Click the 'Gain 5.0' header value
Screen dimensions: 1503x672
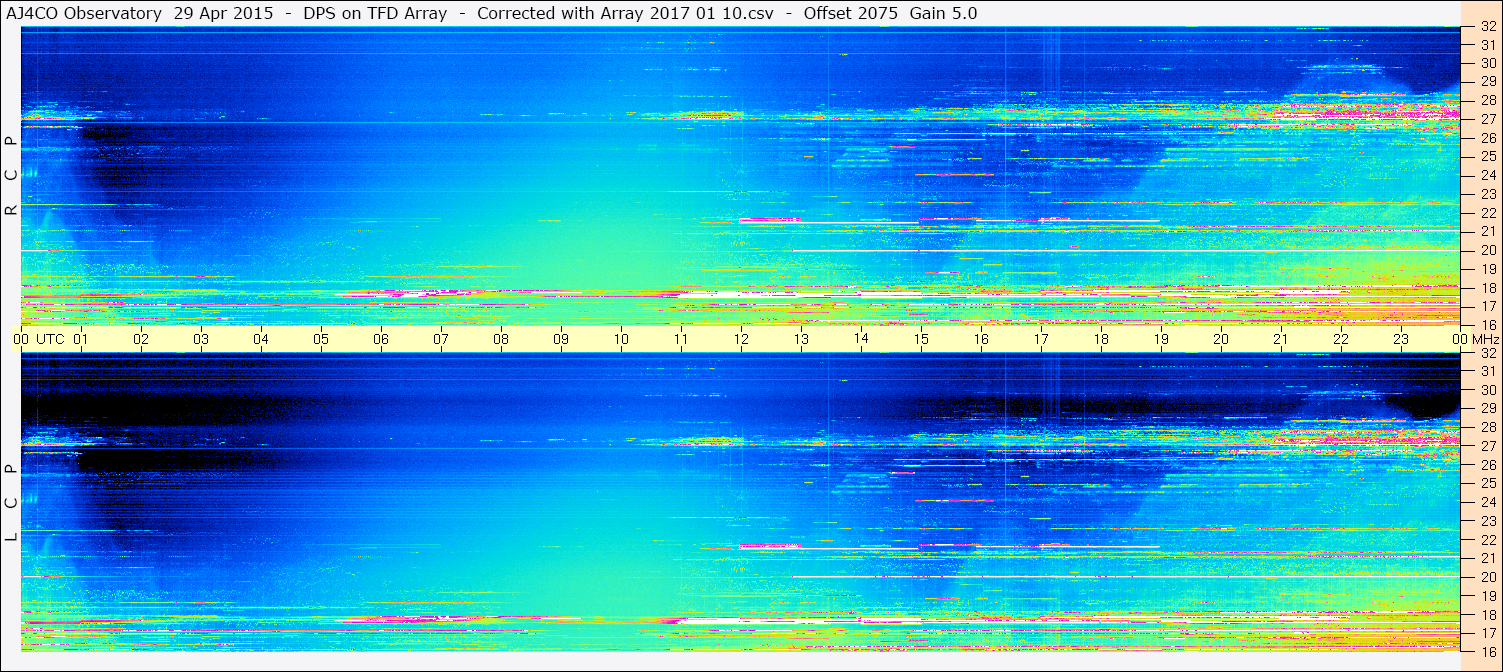944,13
